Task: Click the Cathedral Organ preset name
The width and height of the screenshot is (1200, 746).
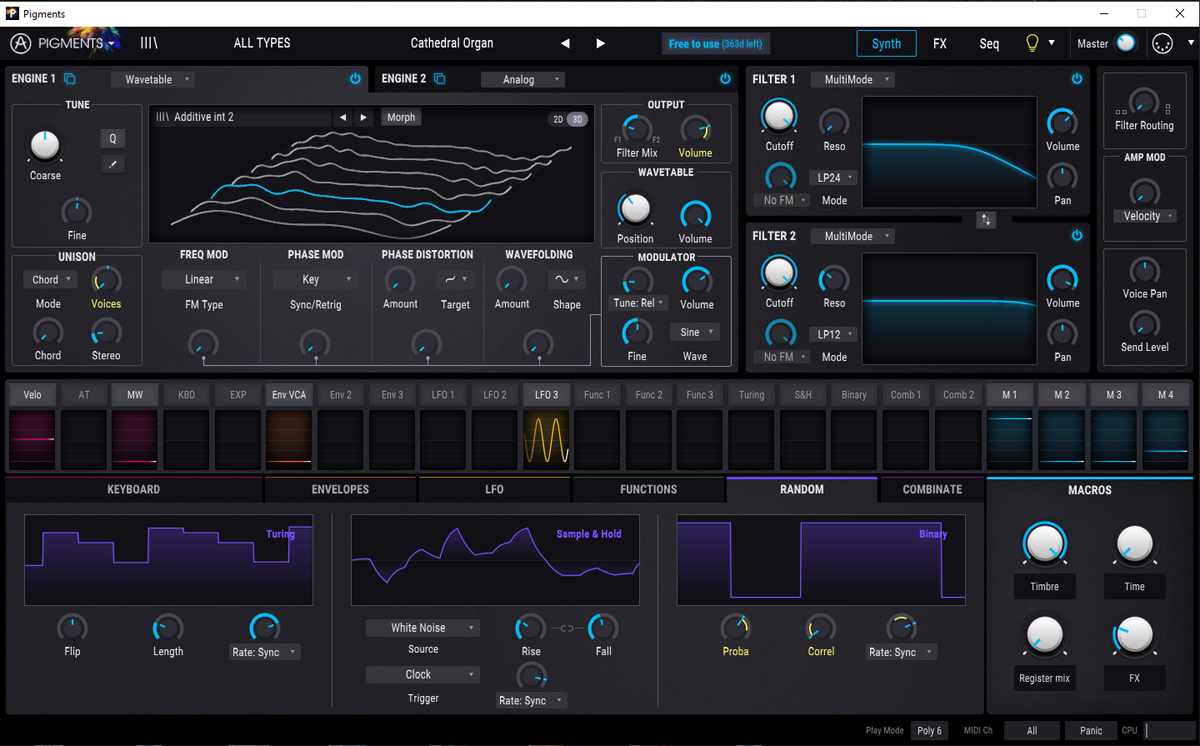Action: 452,43
